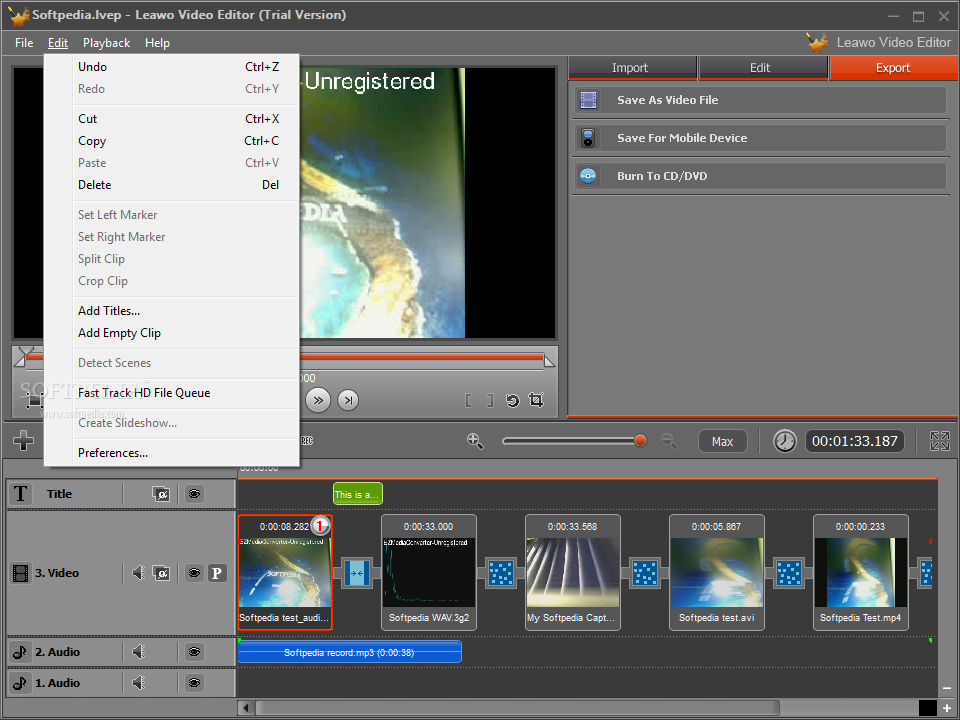Toggle 3. Video track eye visibility
This screenshot has height=720, width=960.
pos(194,573)
